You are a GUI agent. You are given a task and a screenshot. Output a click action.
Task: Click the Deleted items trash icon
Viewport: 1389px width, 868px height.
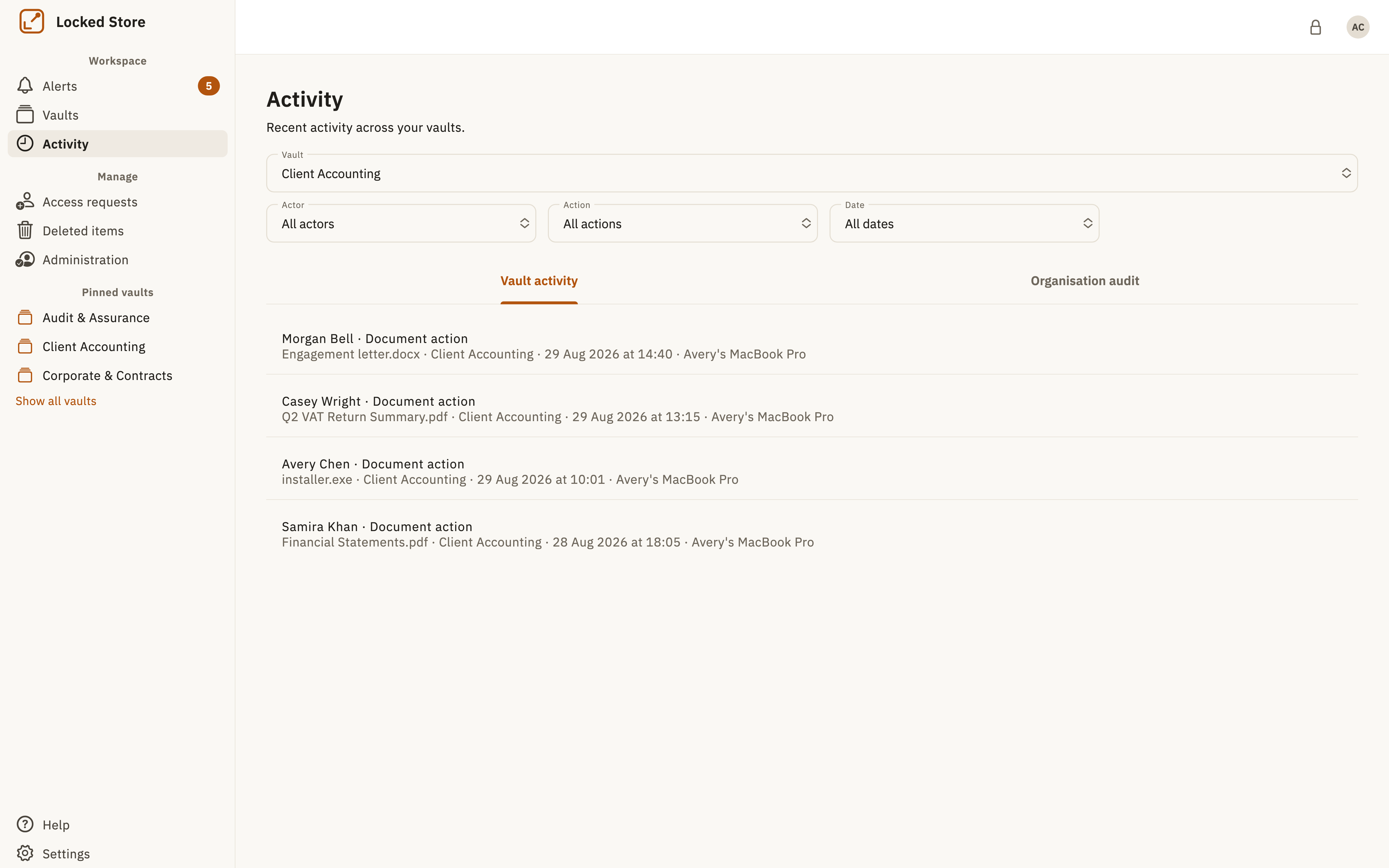pos(25,231)
